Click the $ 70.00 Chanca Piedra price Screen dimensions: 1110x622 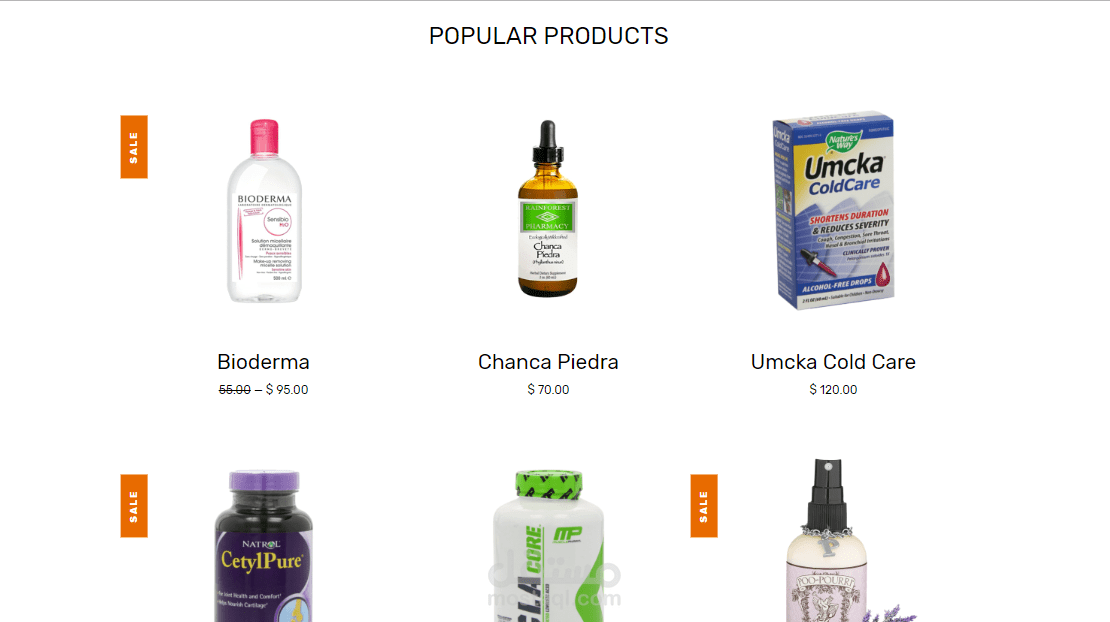548,390
